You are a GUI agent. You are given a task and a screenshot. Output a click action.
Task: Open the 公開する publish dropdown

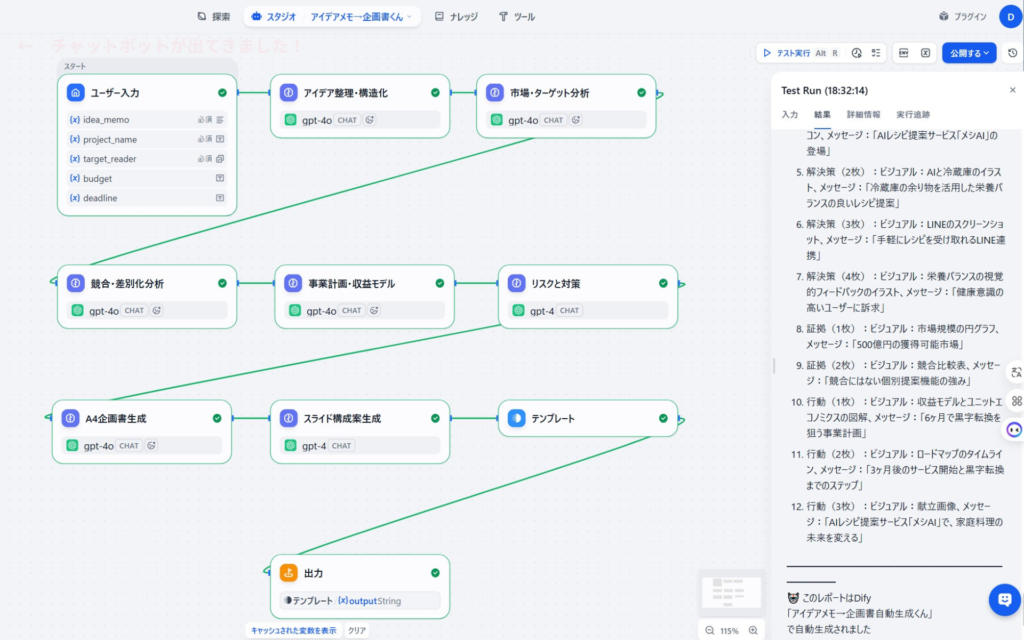969,53
